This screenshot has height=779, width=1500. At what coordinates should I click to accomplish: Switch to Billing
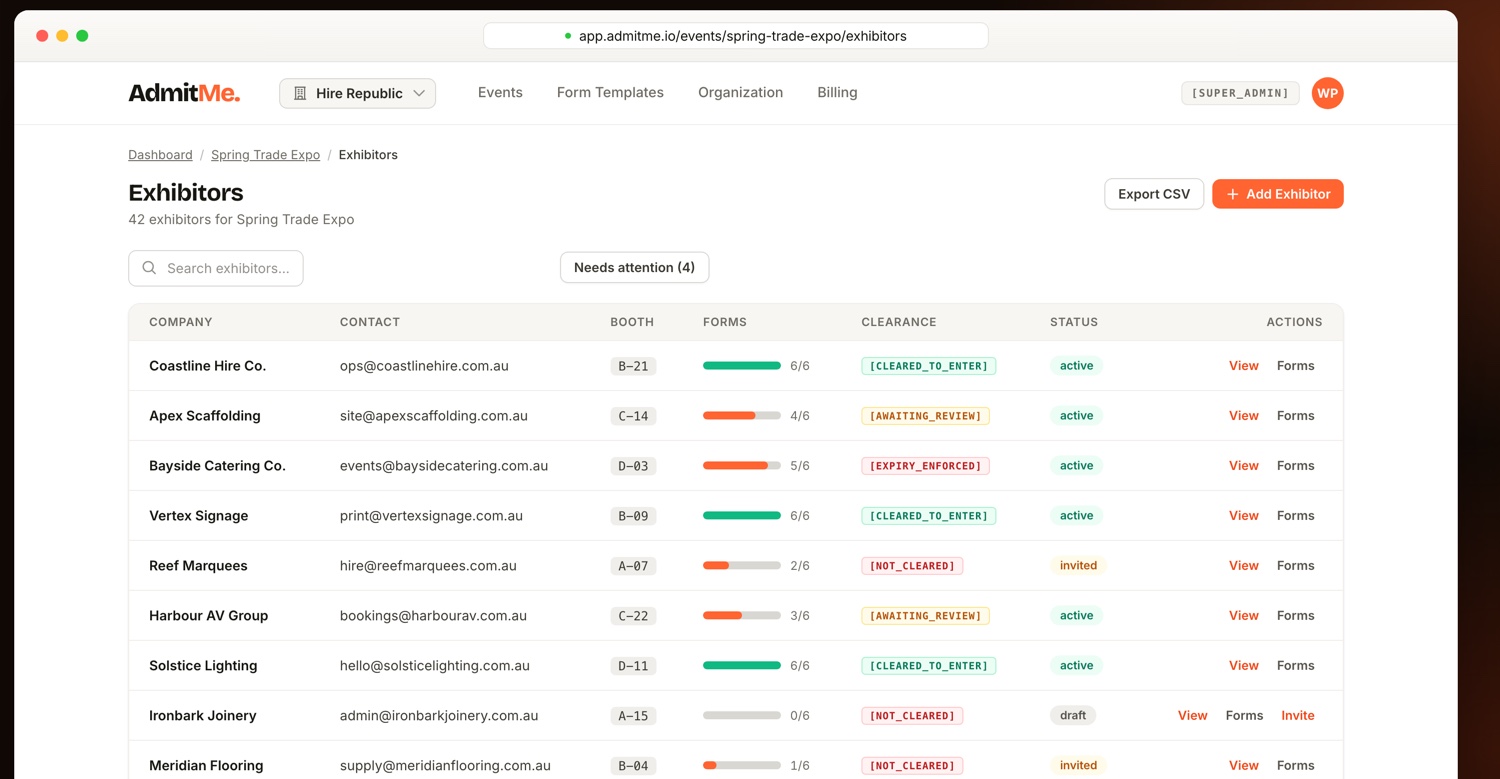click(x=837, y=92)
